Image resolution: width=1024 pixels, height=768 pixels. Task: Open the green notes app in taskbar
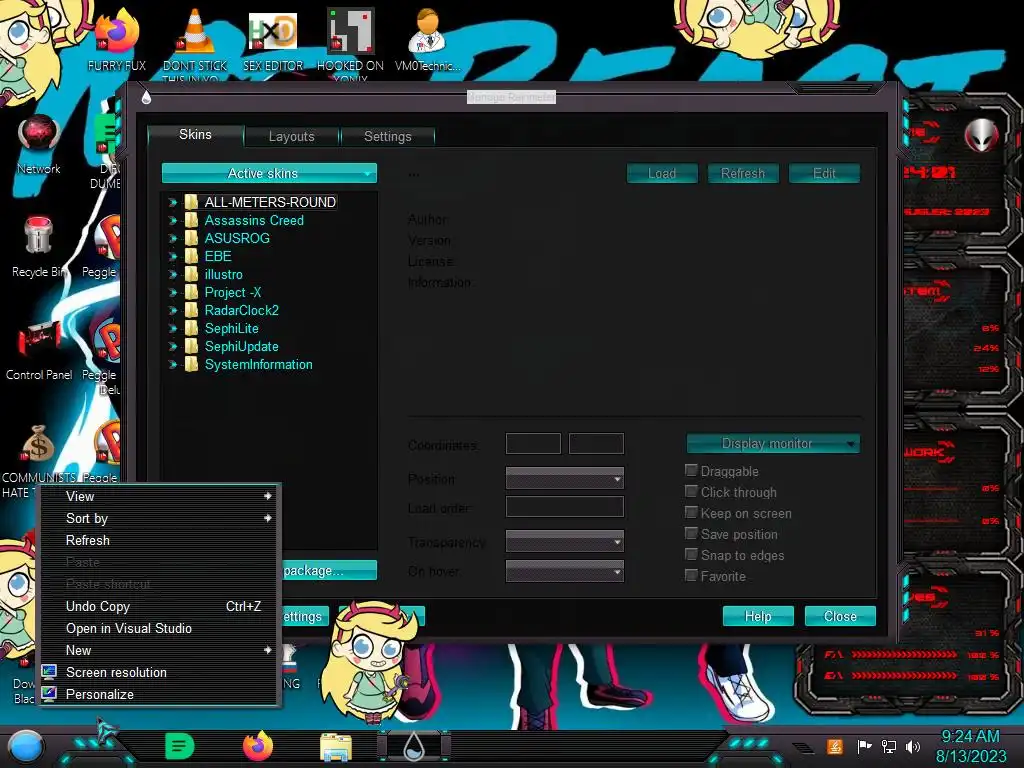(x=180, y=746)
